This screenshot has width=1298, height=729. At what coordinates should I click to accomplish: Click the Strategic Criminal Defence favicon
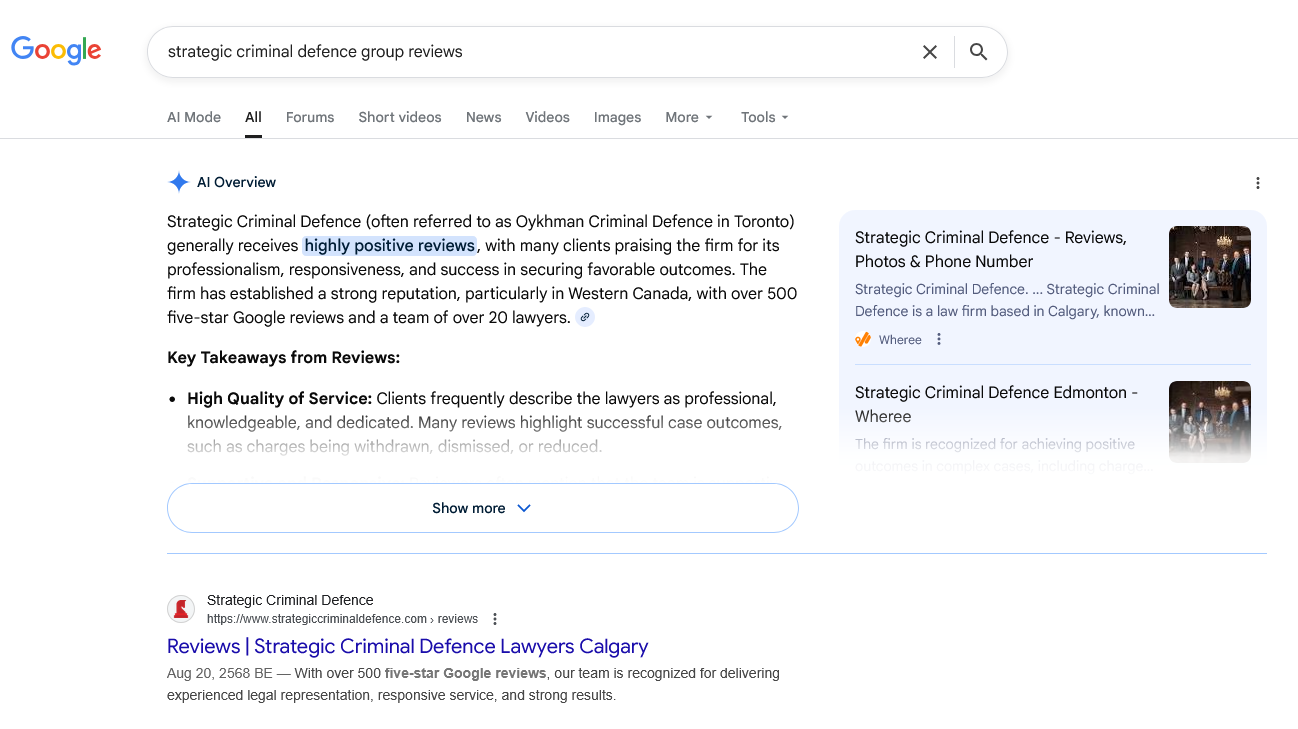coord(181,609)
